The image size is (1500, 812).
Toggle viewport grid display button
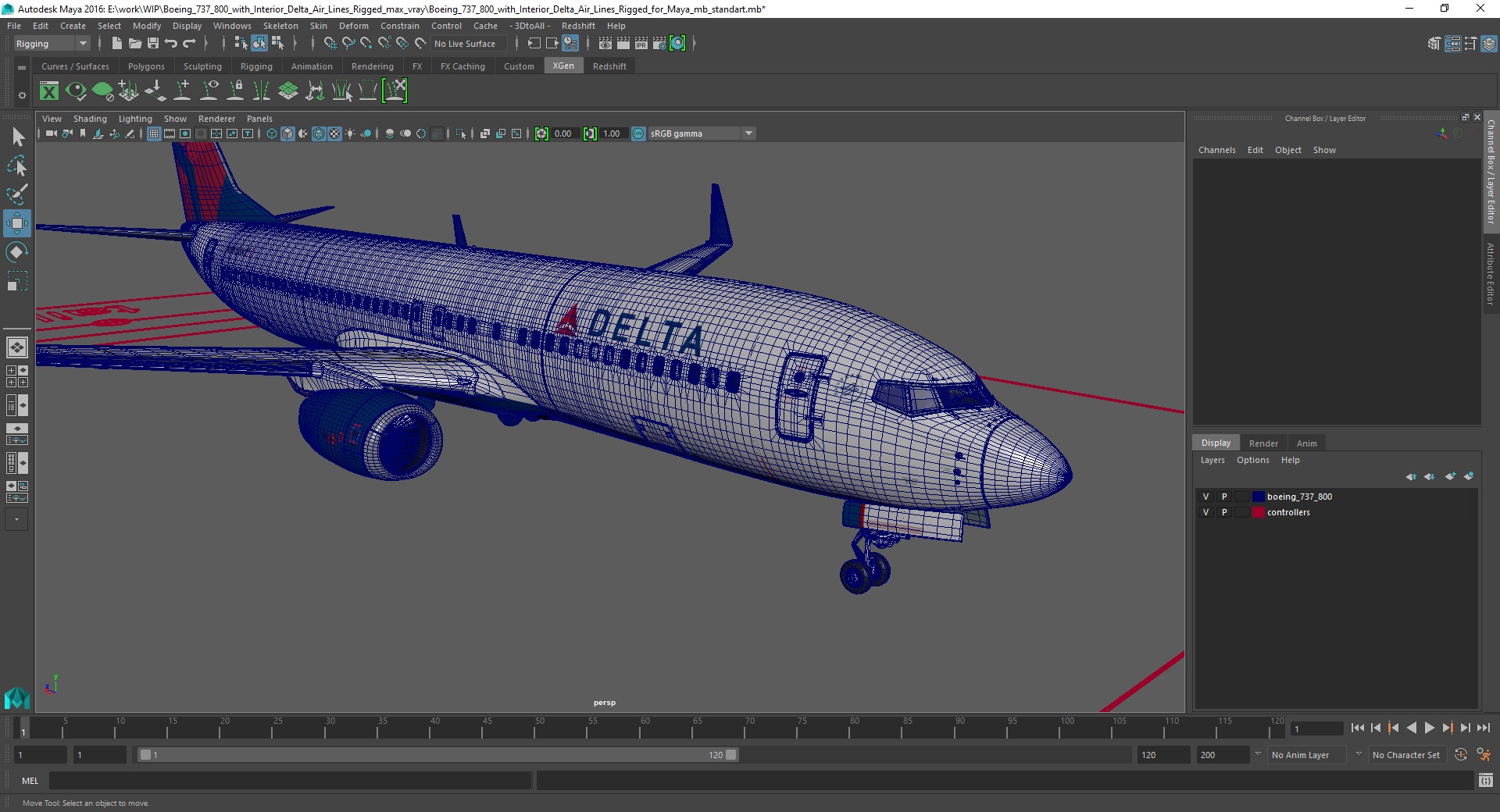[x=154, y=134]
